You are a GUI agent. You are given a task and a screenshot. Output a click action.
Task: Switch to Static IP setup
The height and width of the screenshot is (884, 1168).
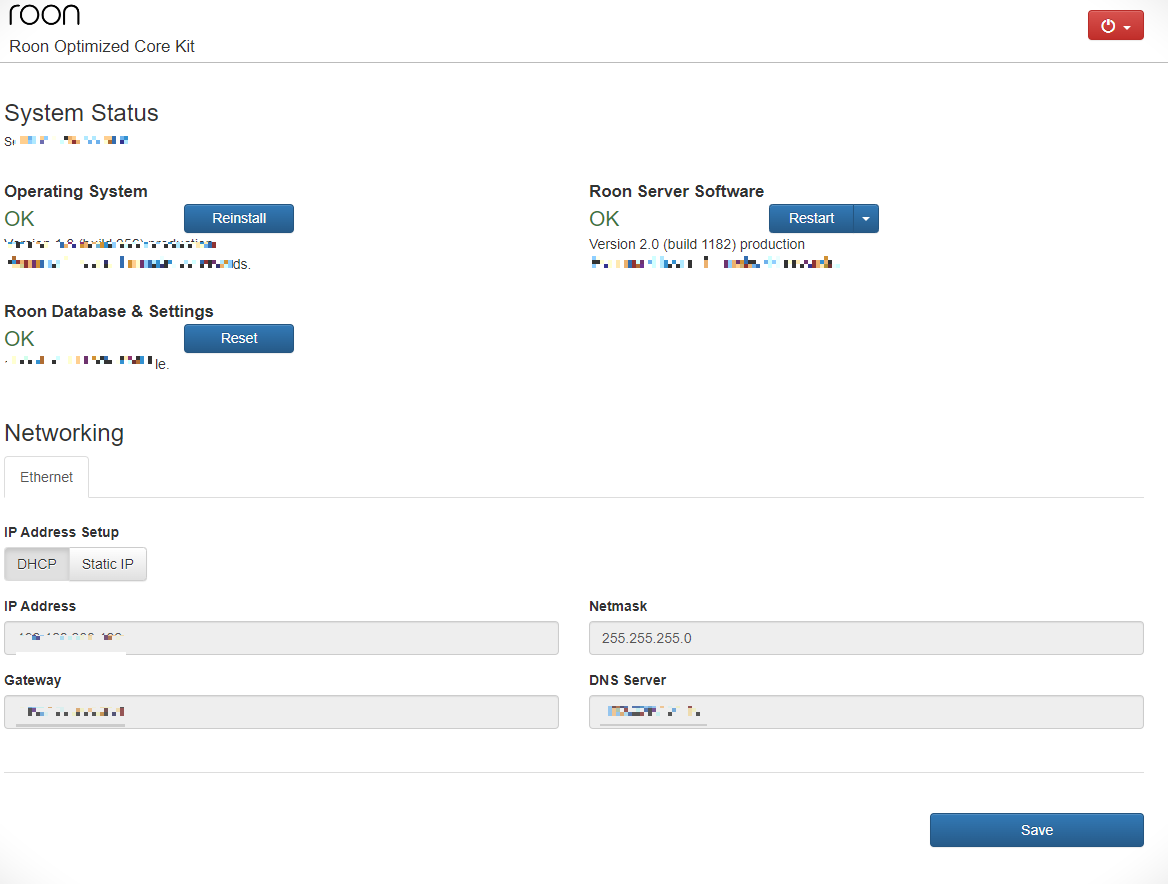click(x=108, y=564)
